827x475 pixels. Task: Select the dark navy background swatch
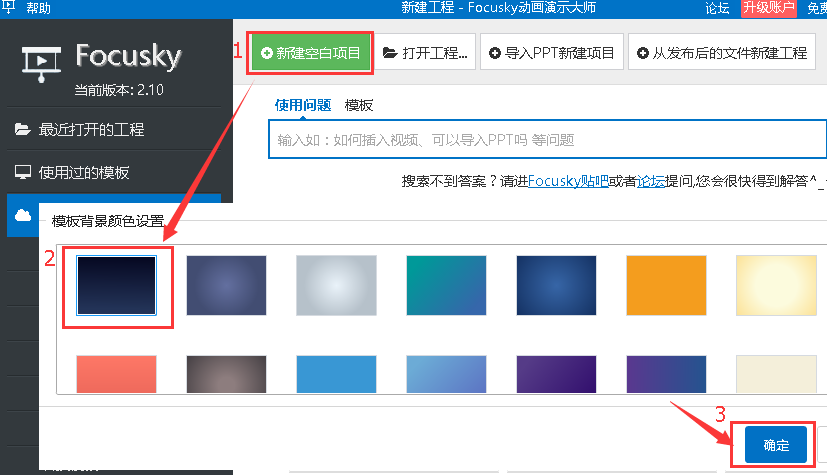[x=117, y=285]
